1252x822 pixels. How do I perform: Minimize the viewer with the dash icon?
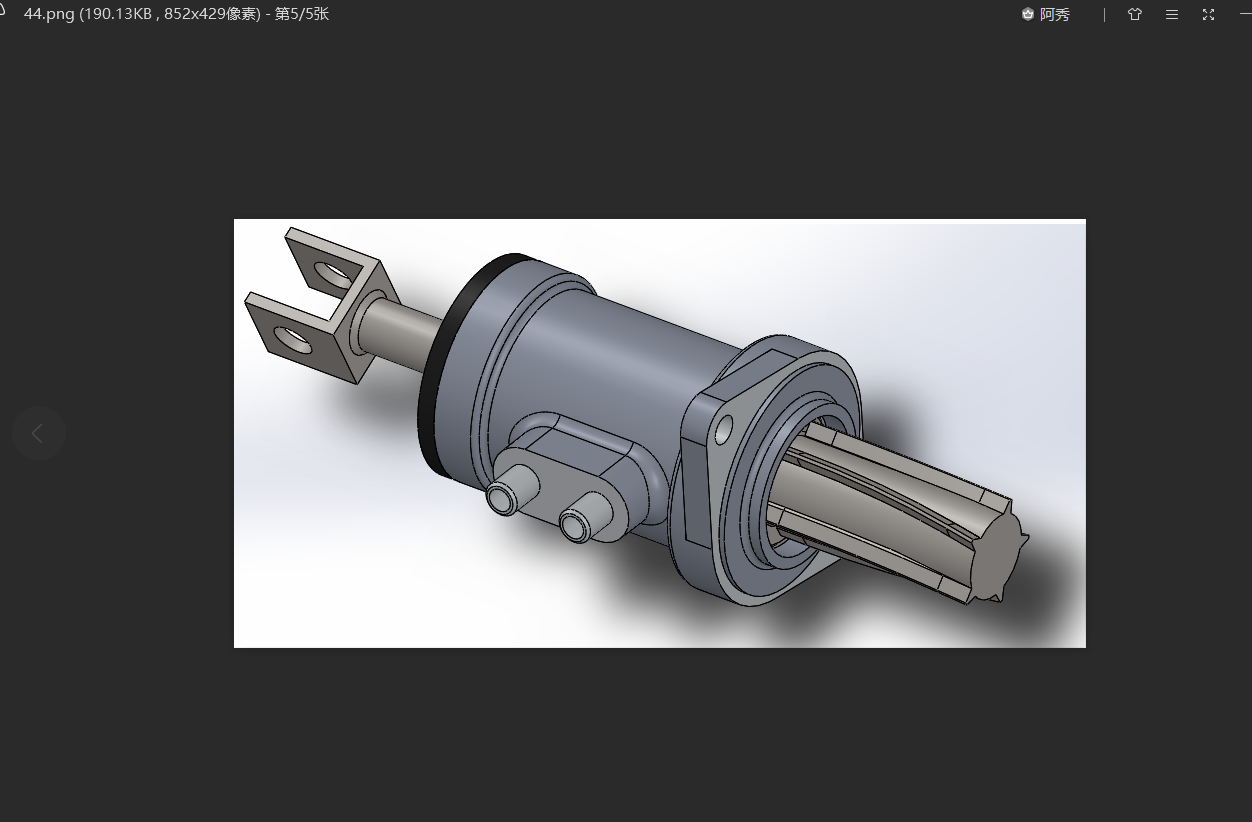(1245, 14)
